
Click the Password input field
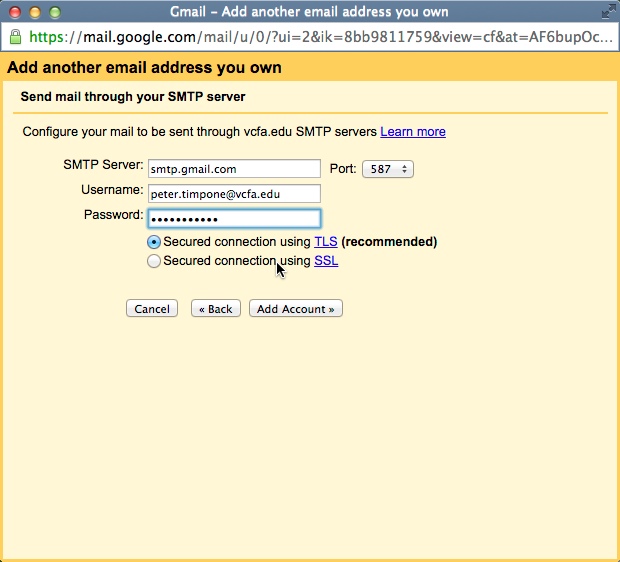234,219
